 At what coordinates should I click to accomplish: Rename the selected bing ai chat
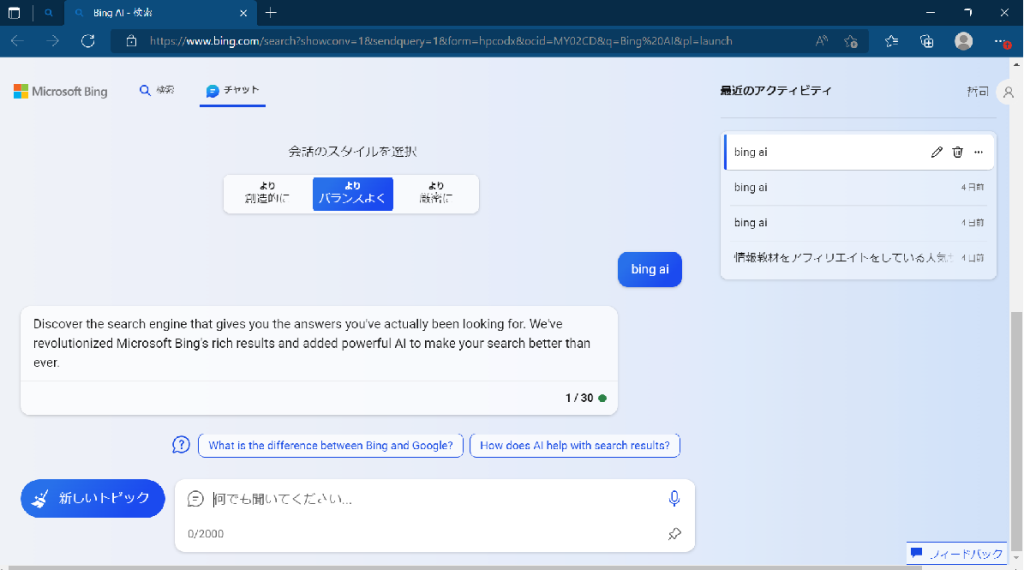pyautogui.click(x=936, y=152)
